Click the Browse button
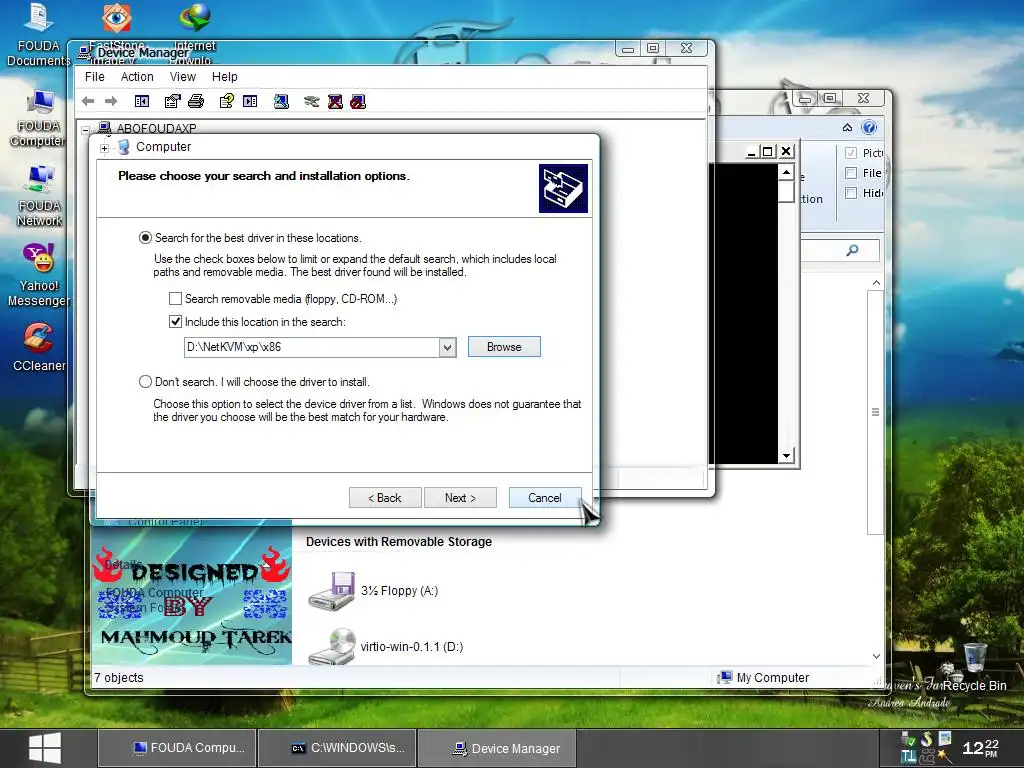The height and width of the screenshot is (768, 1024). 504,347
